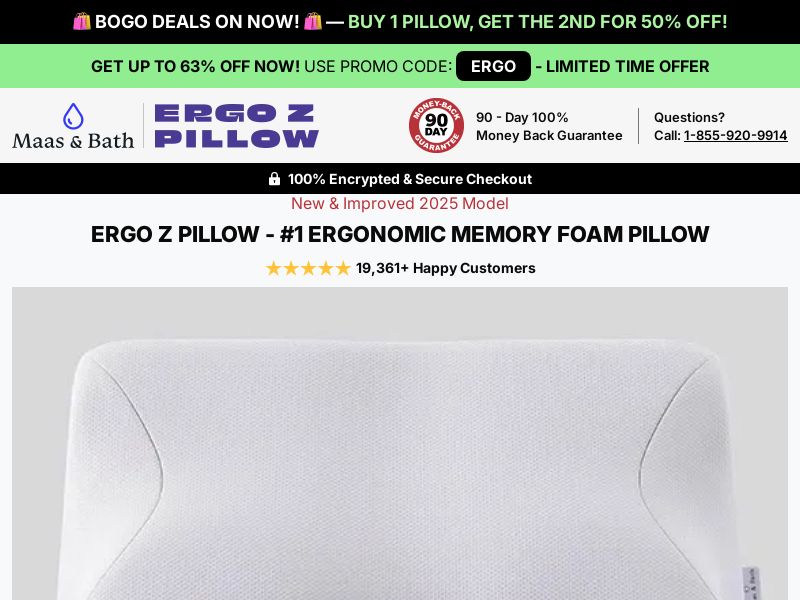Click the 90 Day money-back guarantee badge
This screenshot has width=800, height=600.
[x=436, y=126]
